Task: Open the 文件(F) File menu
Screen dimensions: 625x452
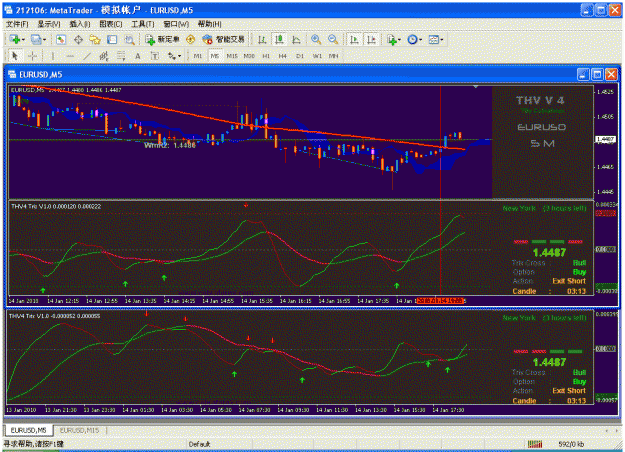Action: point(17,24)
